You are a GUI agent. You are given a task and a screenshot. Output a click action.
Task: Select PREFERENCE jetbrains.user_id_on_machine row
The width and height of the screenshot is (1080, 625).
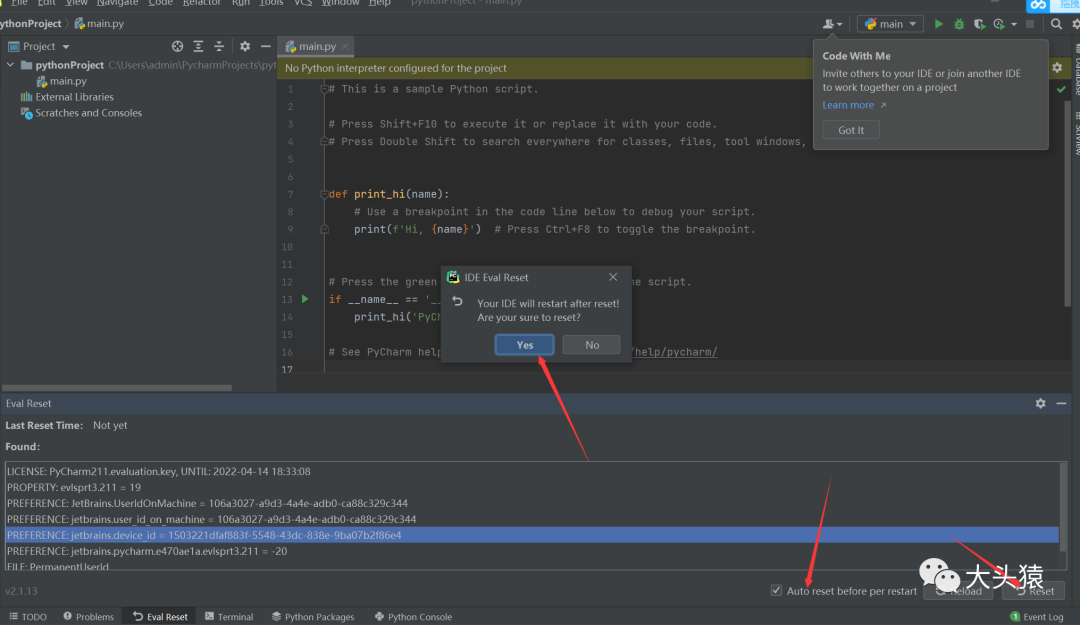click(532, 519)
